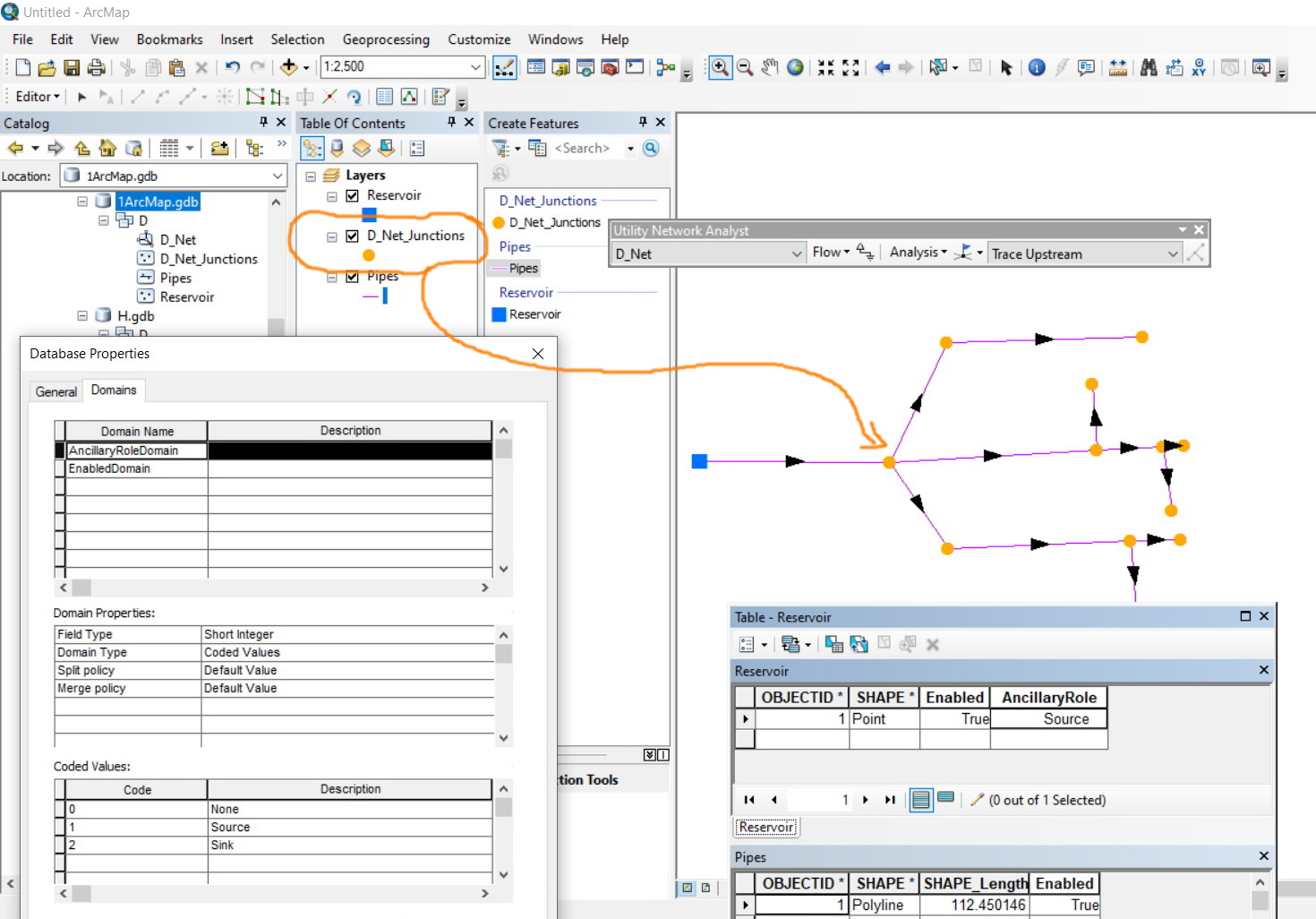Click Solve trace icon in Utility Network Analyst
The width and height of the screenshot is (1316, 919).
[1195, 253]
